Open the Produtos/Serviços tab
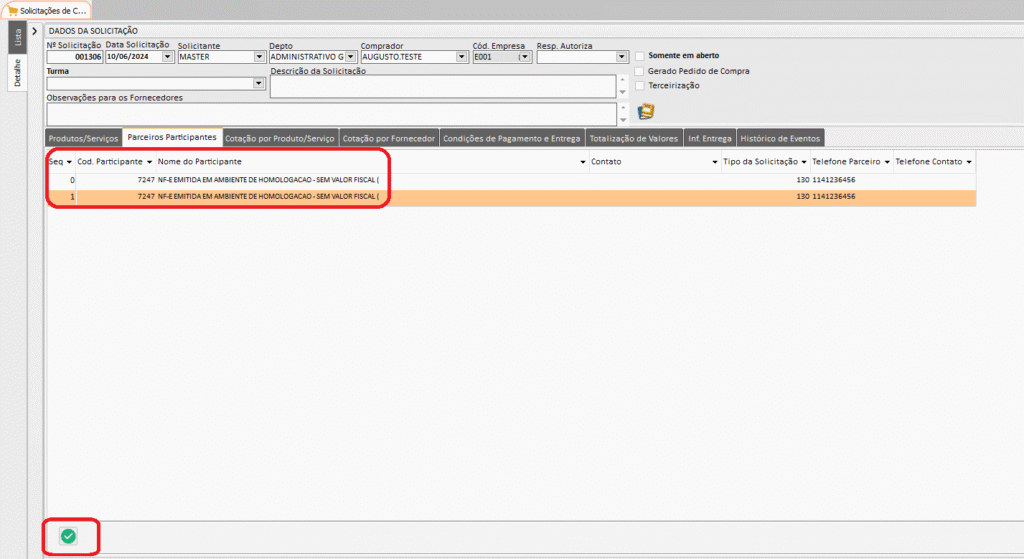Image resolution: width=1024 pixels, height=559 pixels. [83, 138]
